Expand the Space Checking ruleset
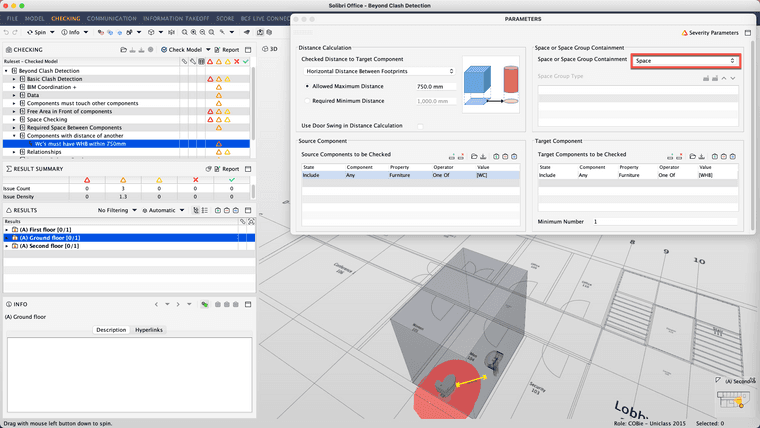 tap(14, 120)
